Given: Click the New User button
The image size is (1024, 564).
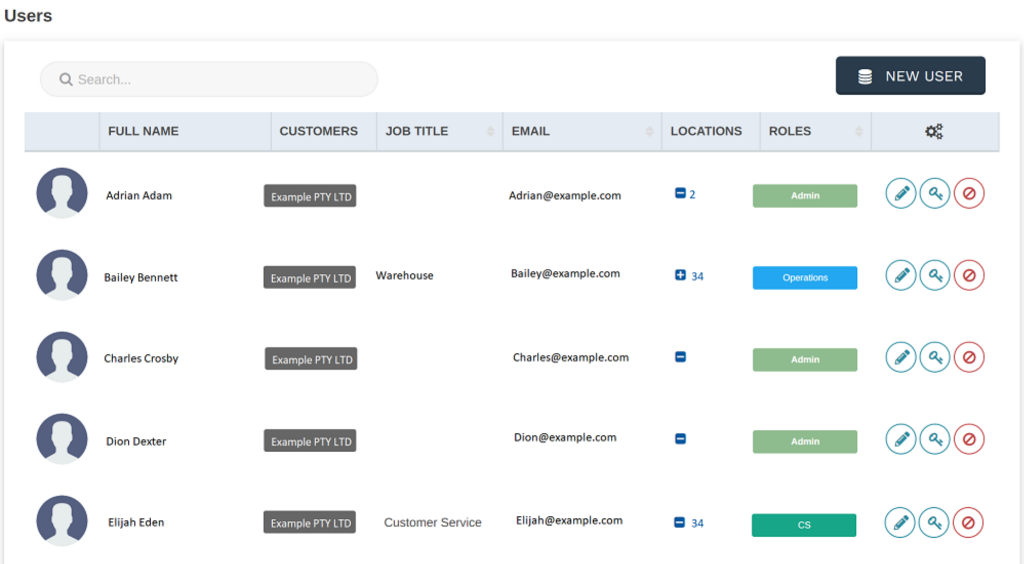Looking at the screenshot, I should [x=910, y=76].
